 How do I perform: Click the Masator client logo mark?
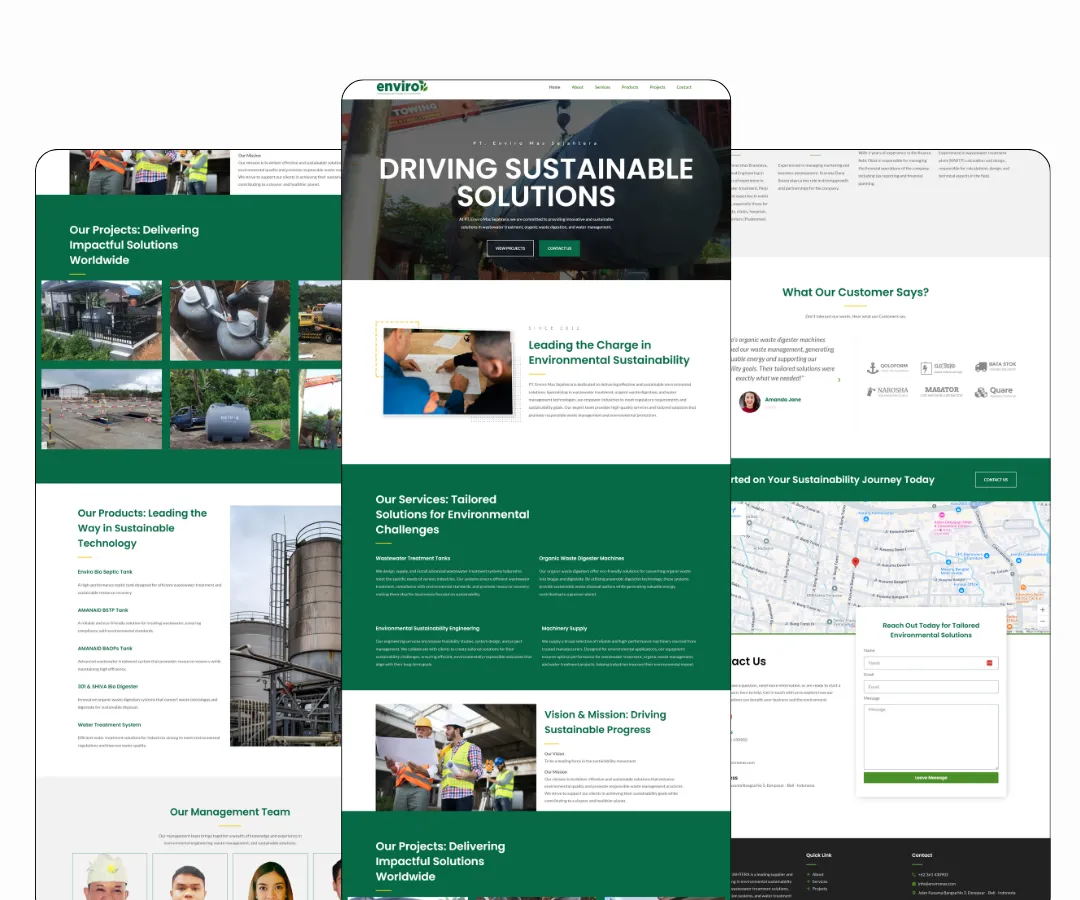coord(942,390)
